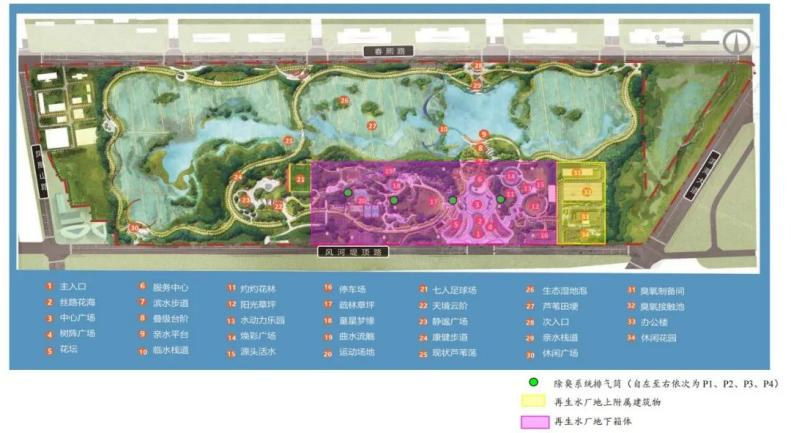
Task: Click the pink underground-tank legend swatch
Action: 535,421
